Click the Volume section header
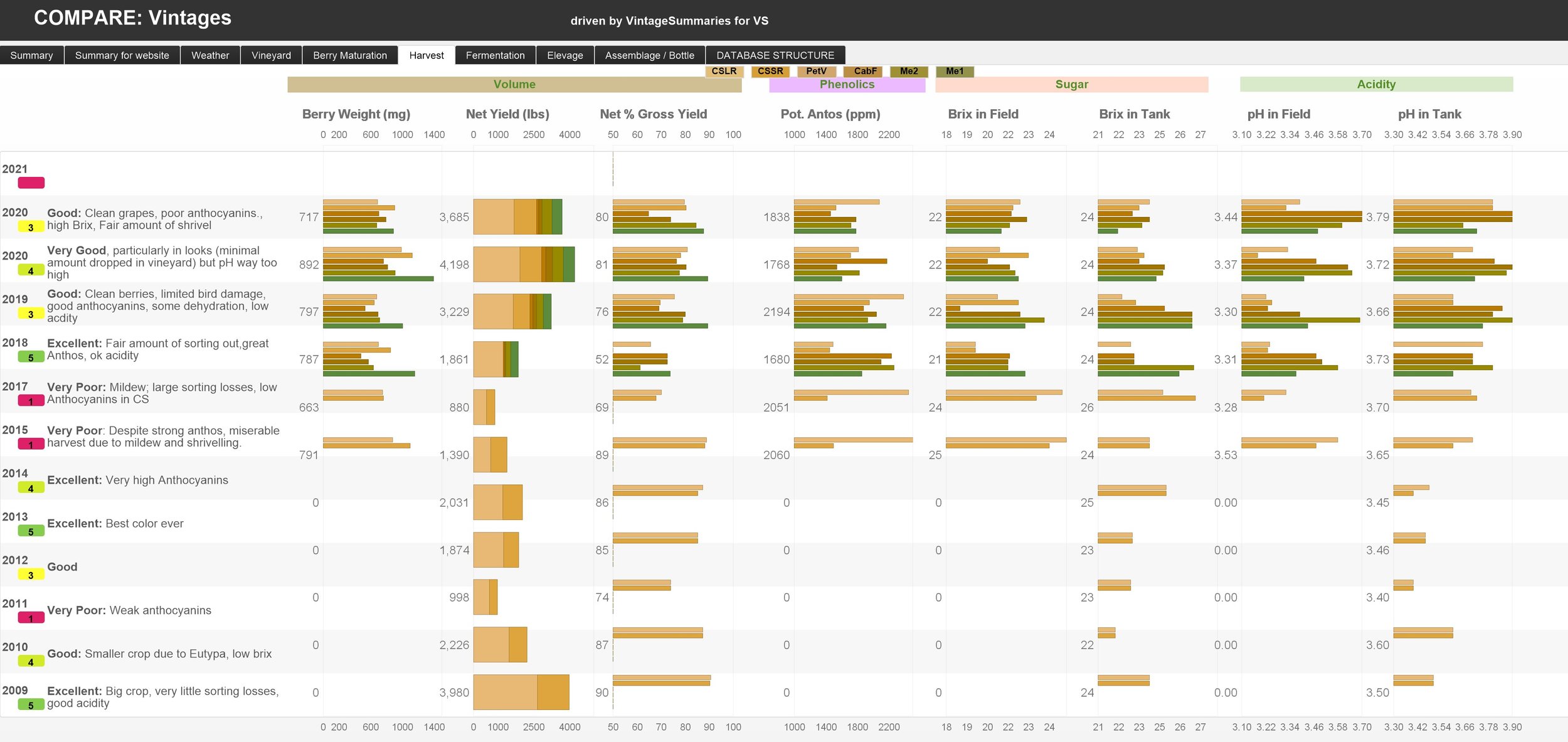Screen dimensions: 1568x742 514,85
